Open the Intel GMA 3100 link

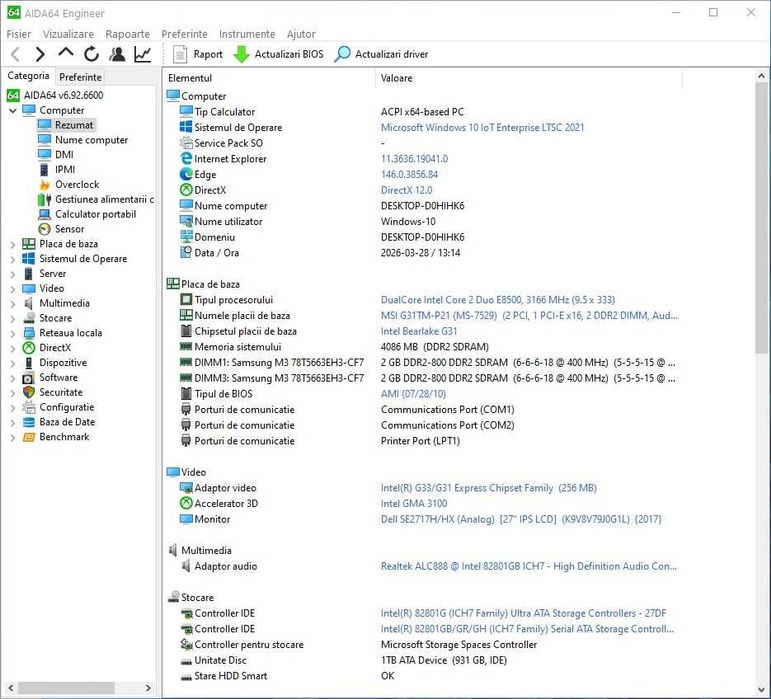tap(414, 503)
